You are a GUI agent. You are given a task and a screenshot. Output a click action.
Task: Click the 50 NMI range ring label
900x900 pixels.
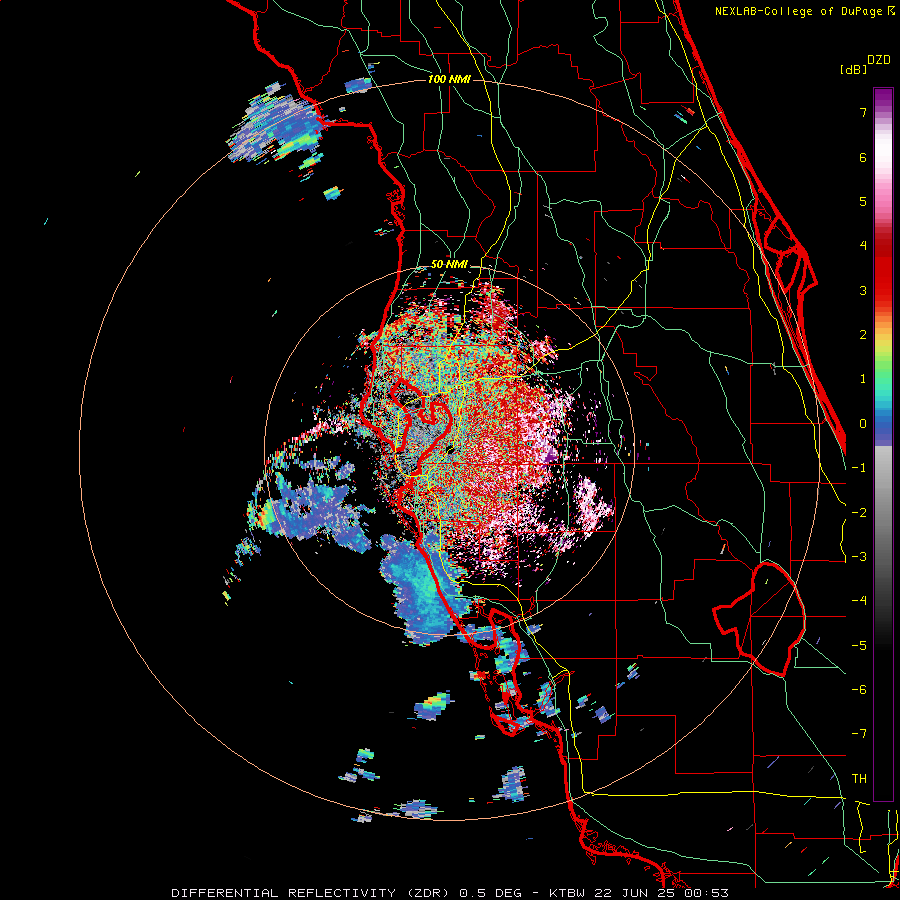click(x=449, y=265)
